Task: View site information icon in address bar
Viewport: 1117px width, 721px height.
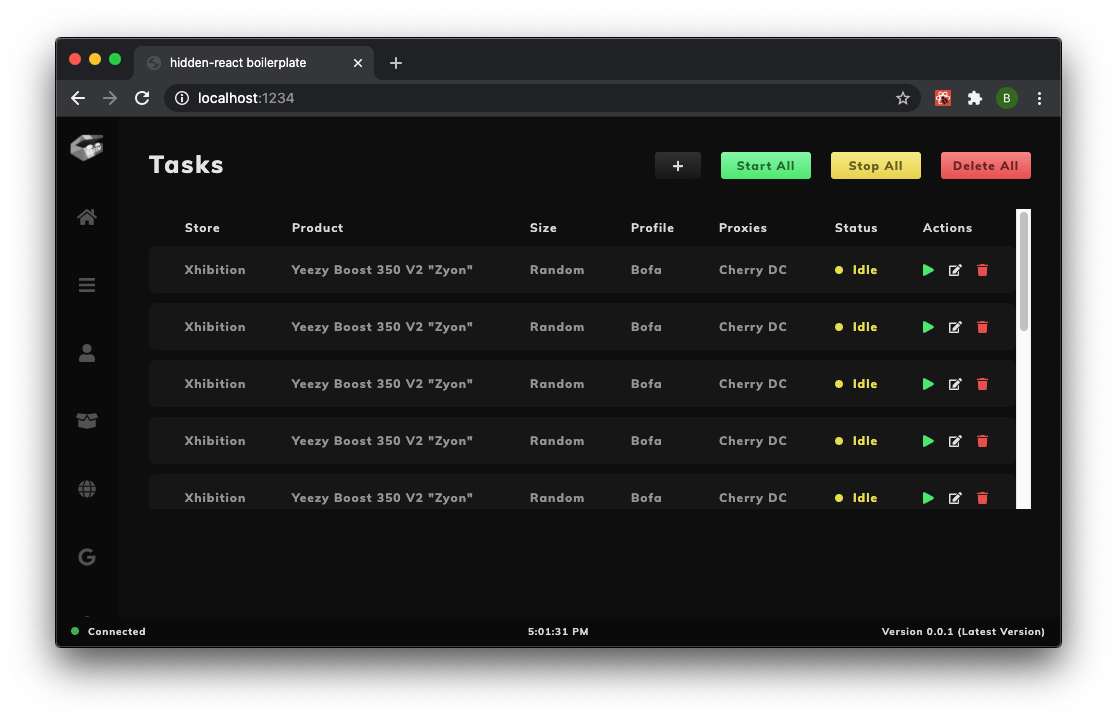Action: (x=182, y=98)
